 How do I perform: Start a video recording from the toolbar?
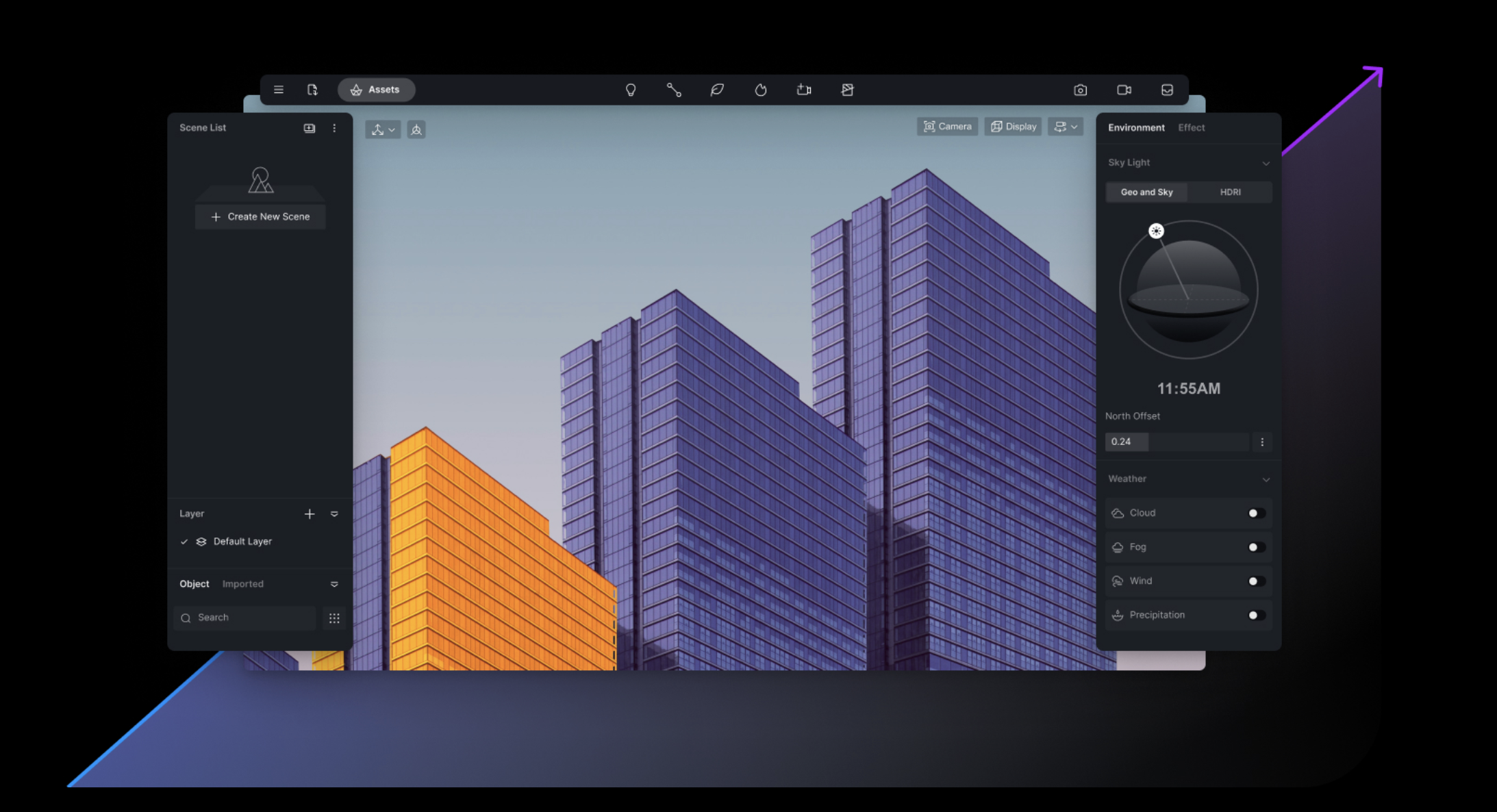(1124, 89)
